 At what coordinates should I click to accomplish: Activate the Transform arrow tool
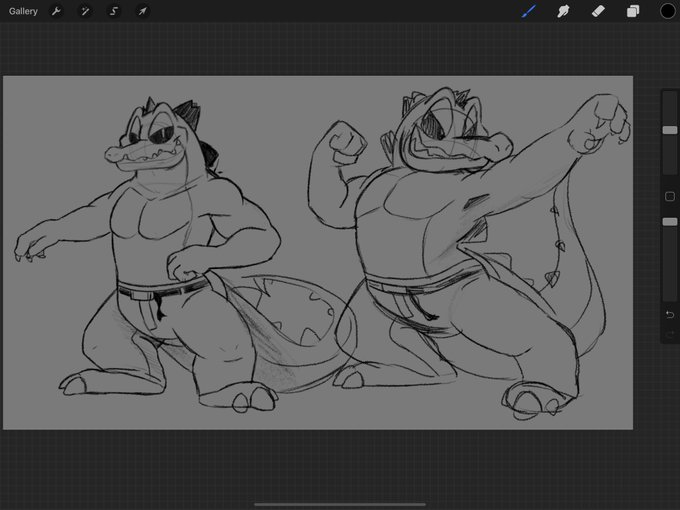click(142, 11)
